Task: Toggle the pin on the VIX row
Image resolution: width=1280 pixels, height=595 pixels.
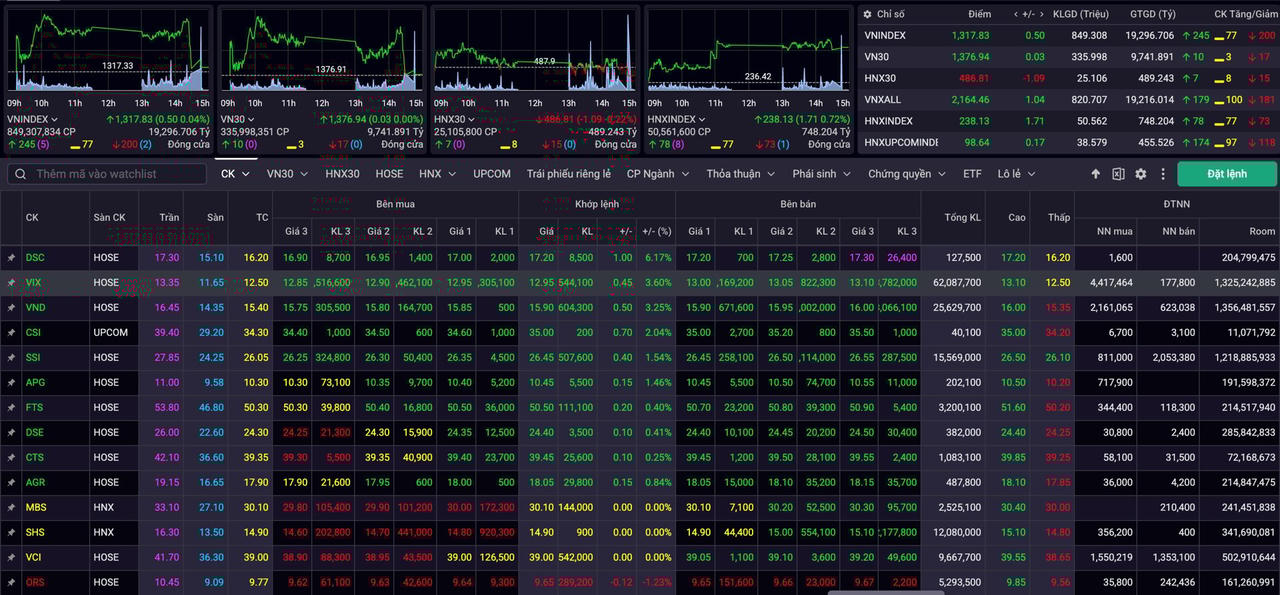Action: [11, 283]
